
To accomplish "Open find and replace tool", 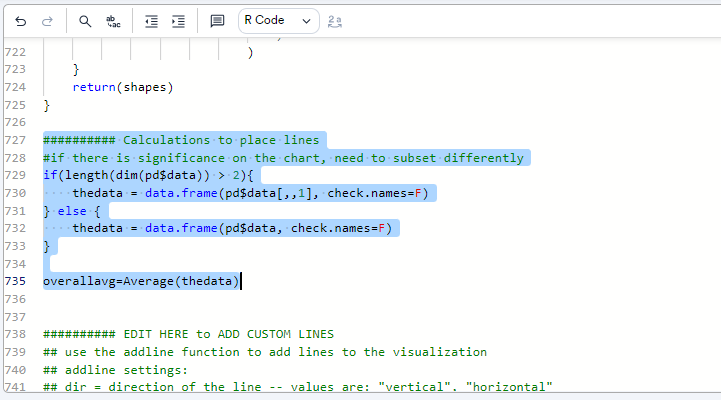I will 113,20.
